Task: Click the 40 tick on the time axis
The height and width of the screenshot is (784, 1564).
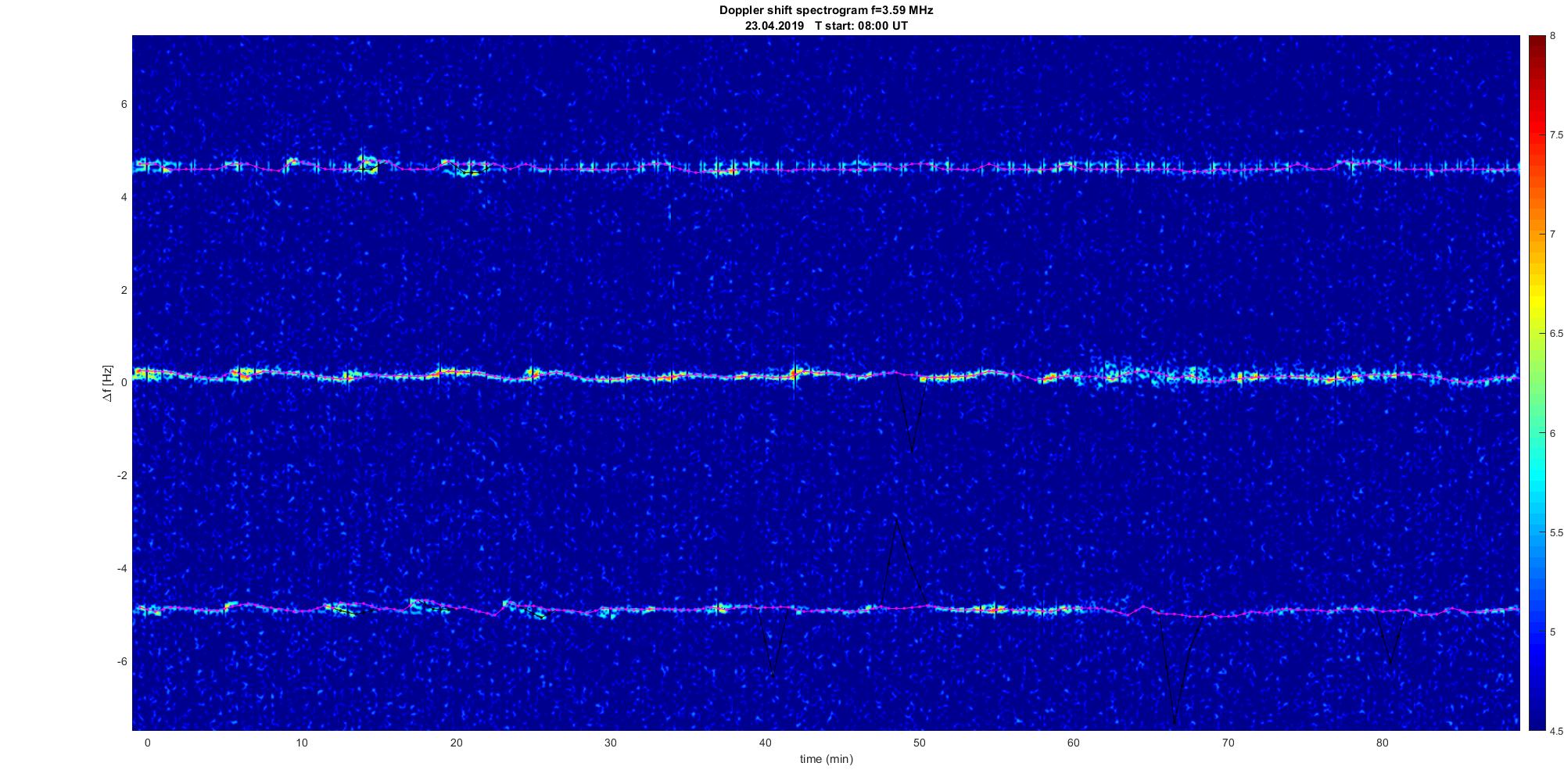Action: pyautogui.click(x=765, y=743)
